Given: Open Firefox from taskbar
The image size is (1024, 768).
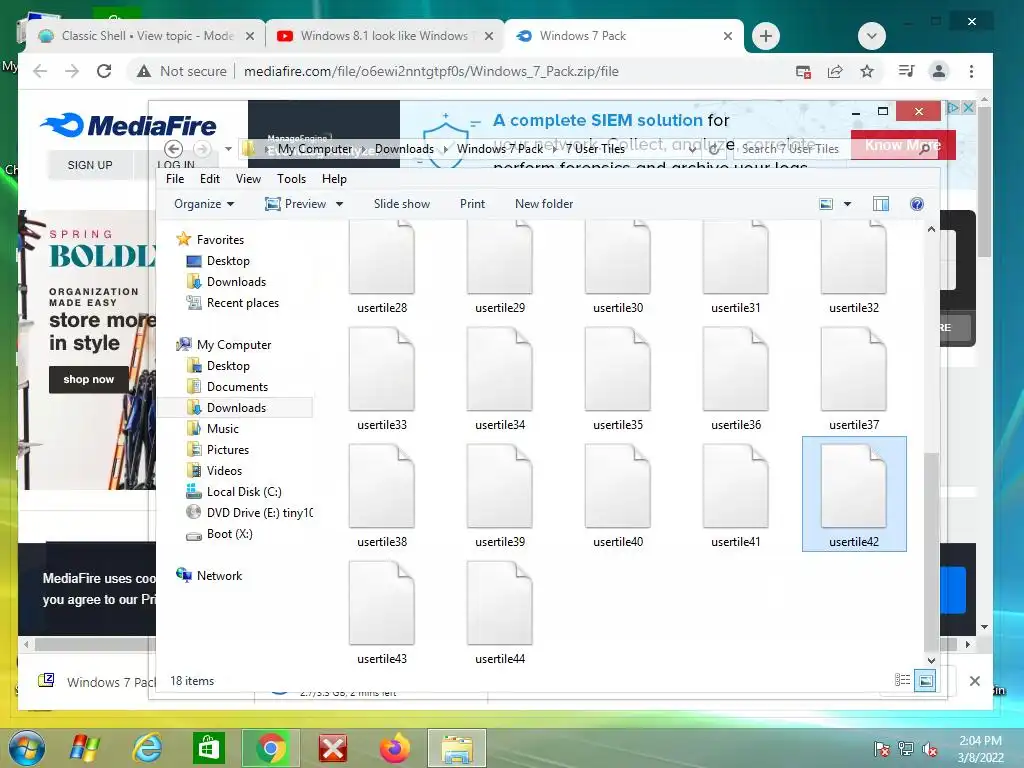Looking at the screenshot, I should [394, 748].
